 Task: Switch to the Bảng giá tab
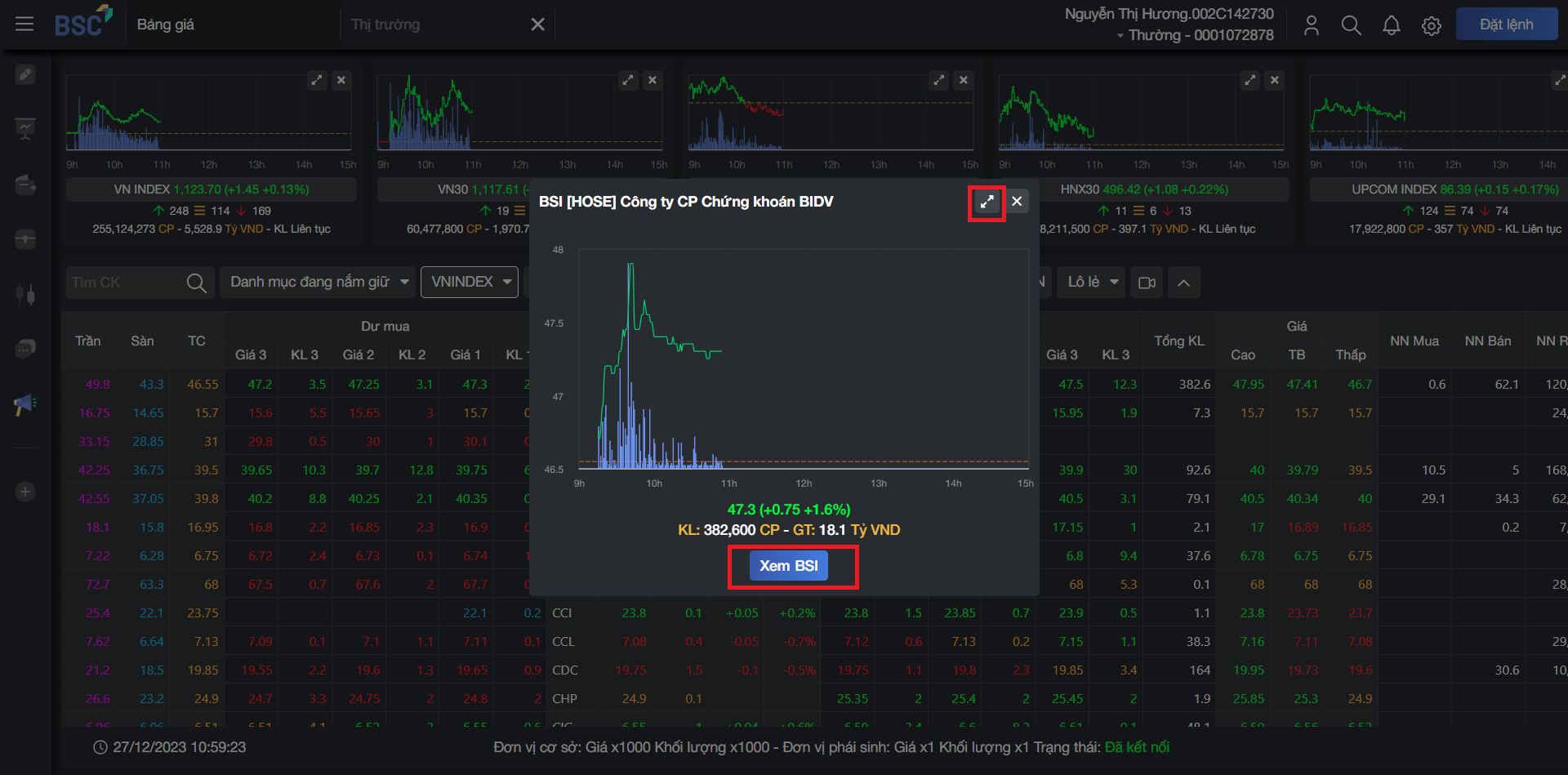tap(166, 24)
